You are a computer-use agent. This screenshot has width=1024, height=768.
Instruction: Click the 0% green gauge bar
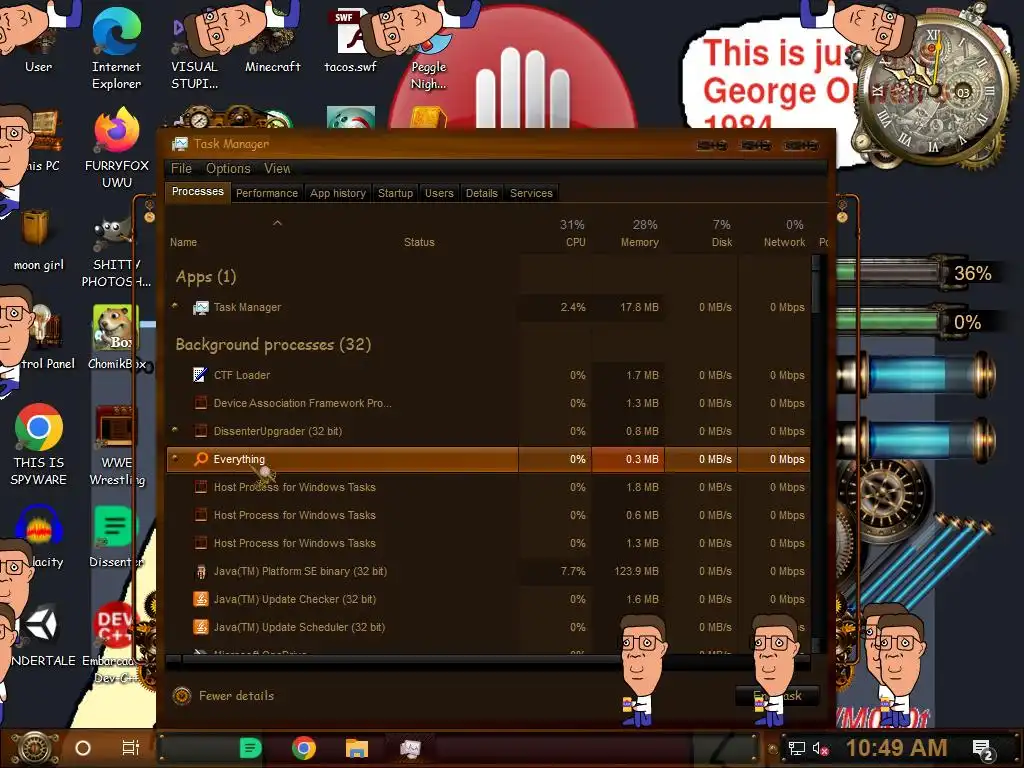tap(889, 321)
